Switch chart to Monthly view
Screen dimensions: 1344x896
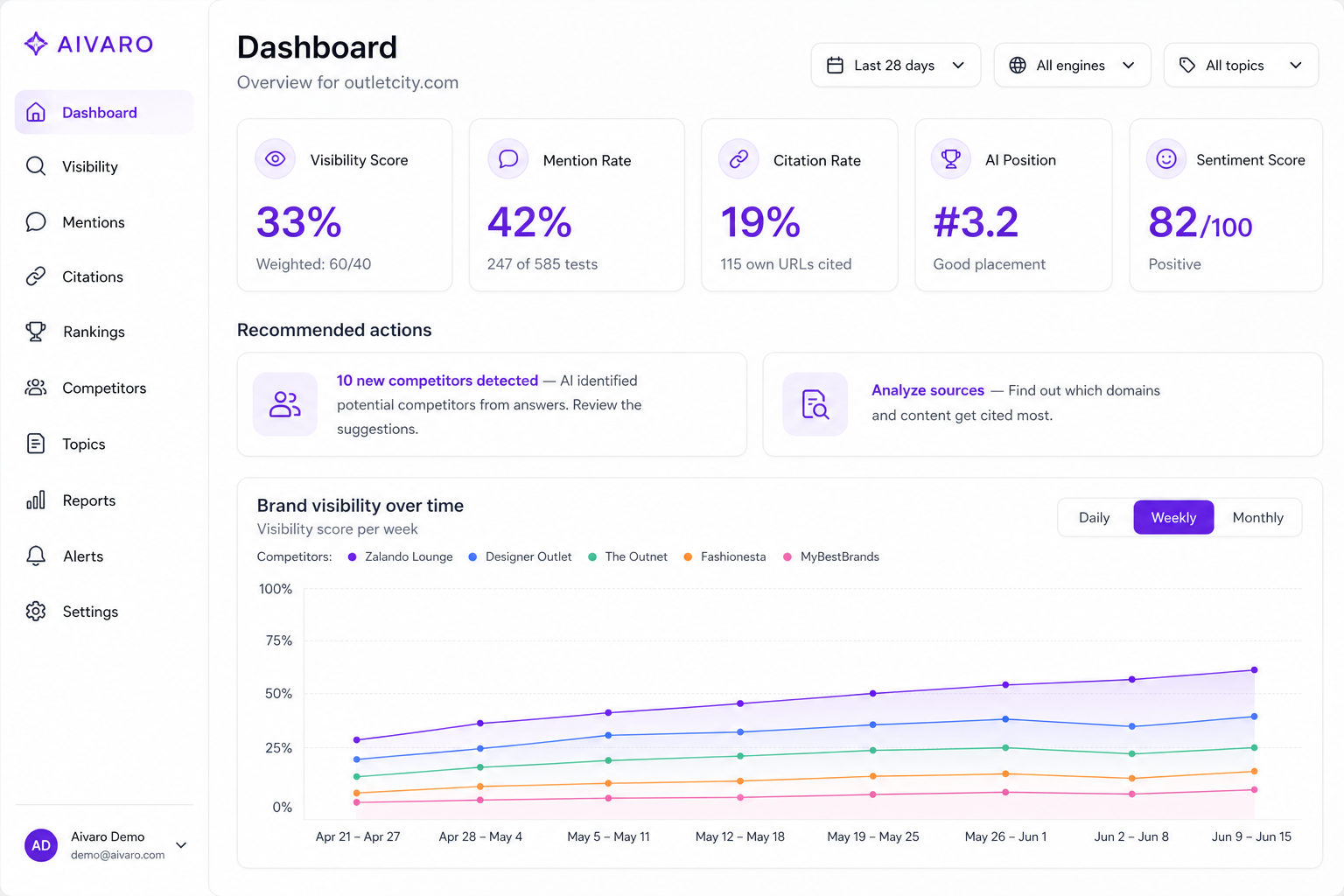pyautogui.click(x=1257, y=517)
